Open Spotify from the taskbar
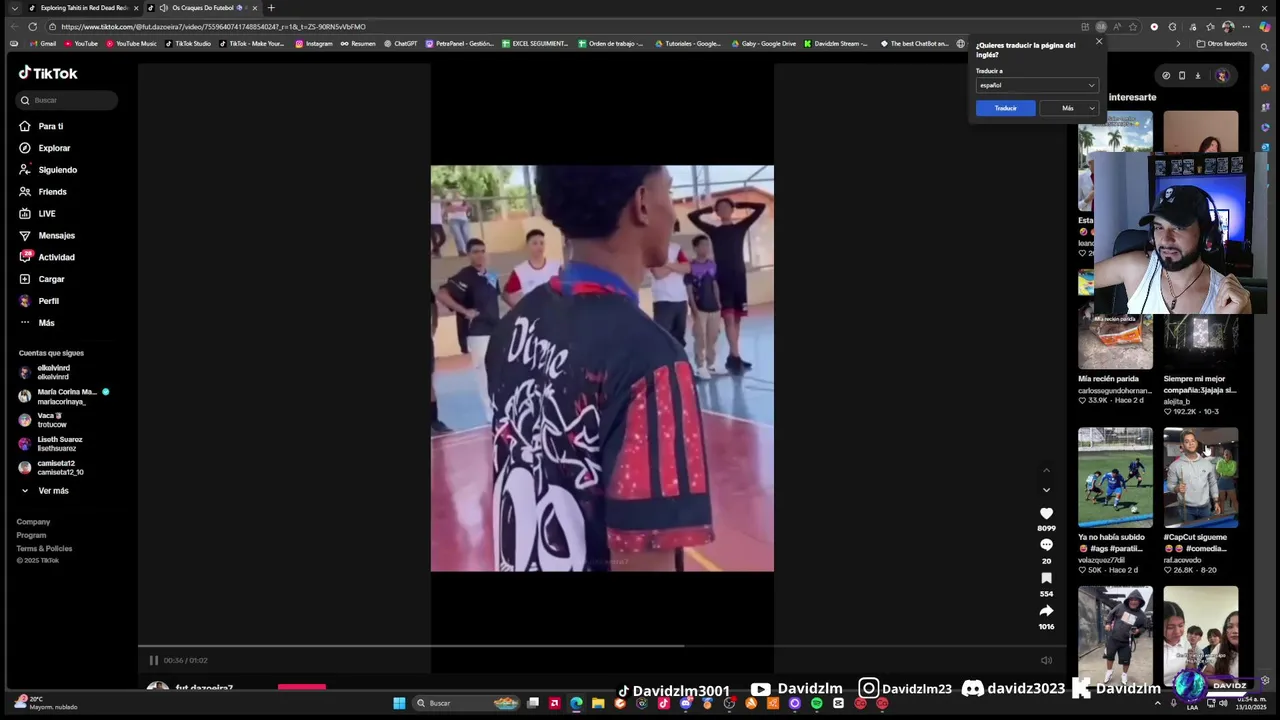Viewport: 1280px width, 720px height. pyautogui.click(x=816, y=703)
